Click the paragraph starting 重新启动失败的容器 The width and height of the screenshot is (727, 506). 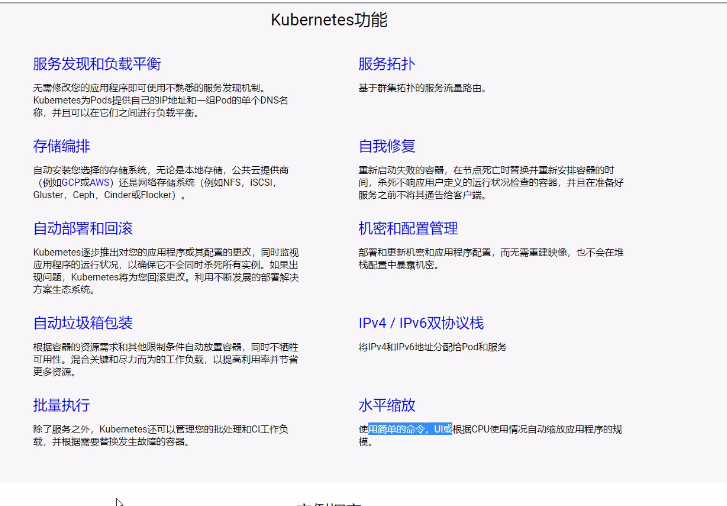491,183
